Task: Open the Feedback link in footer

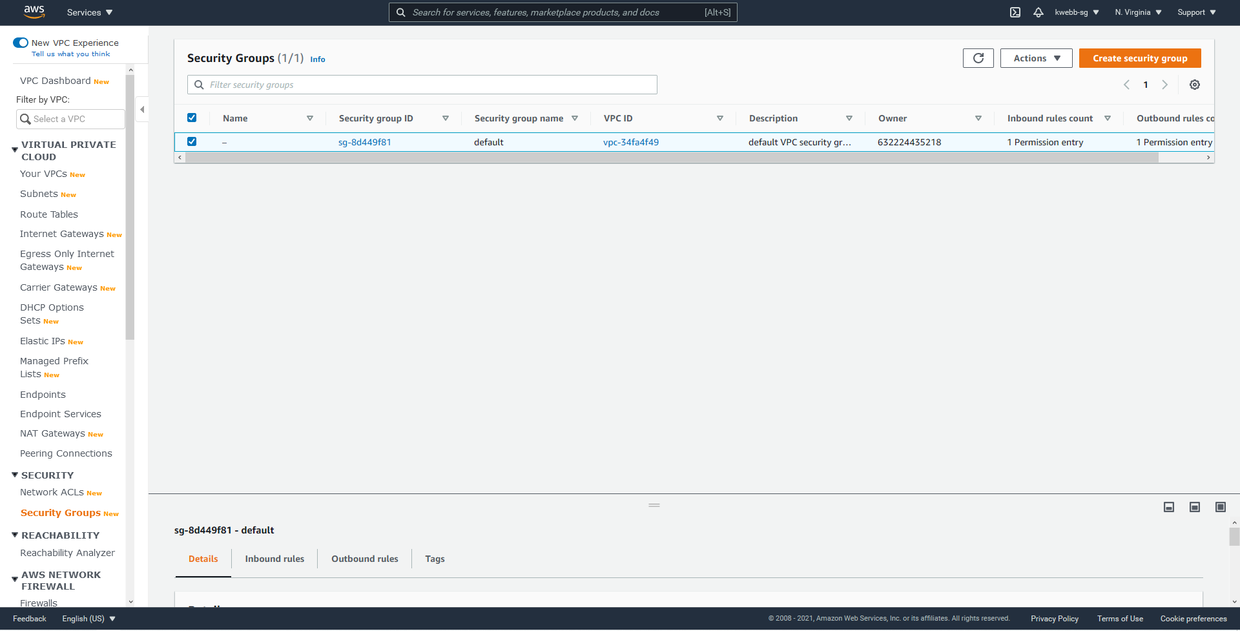Action: pyautogui.click(x=30, y=619)
